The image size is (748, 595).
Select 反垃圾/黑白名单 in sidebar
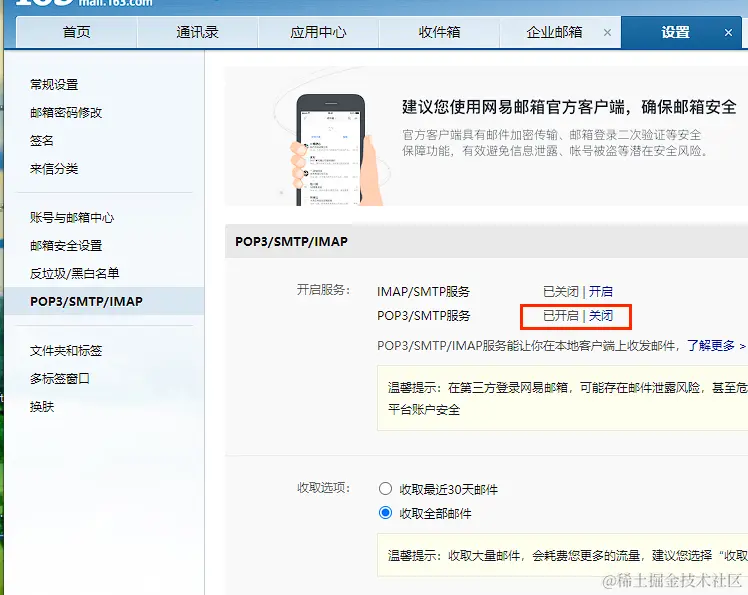tap(74, 273)
